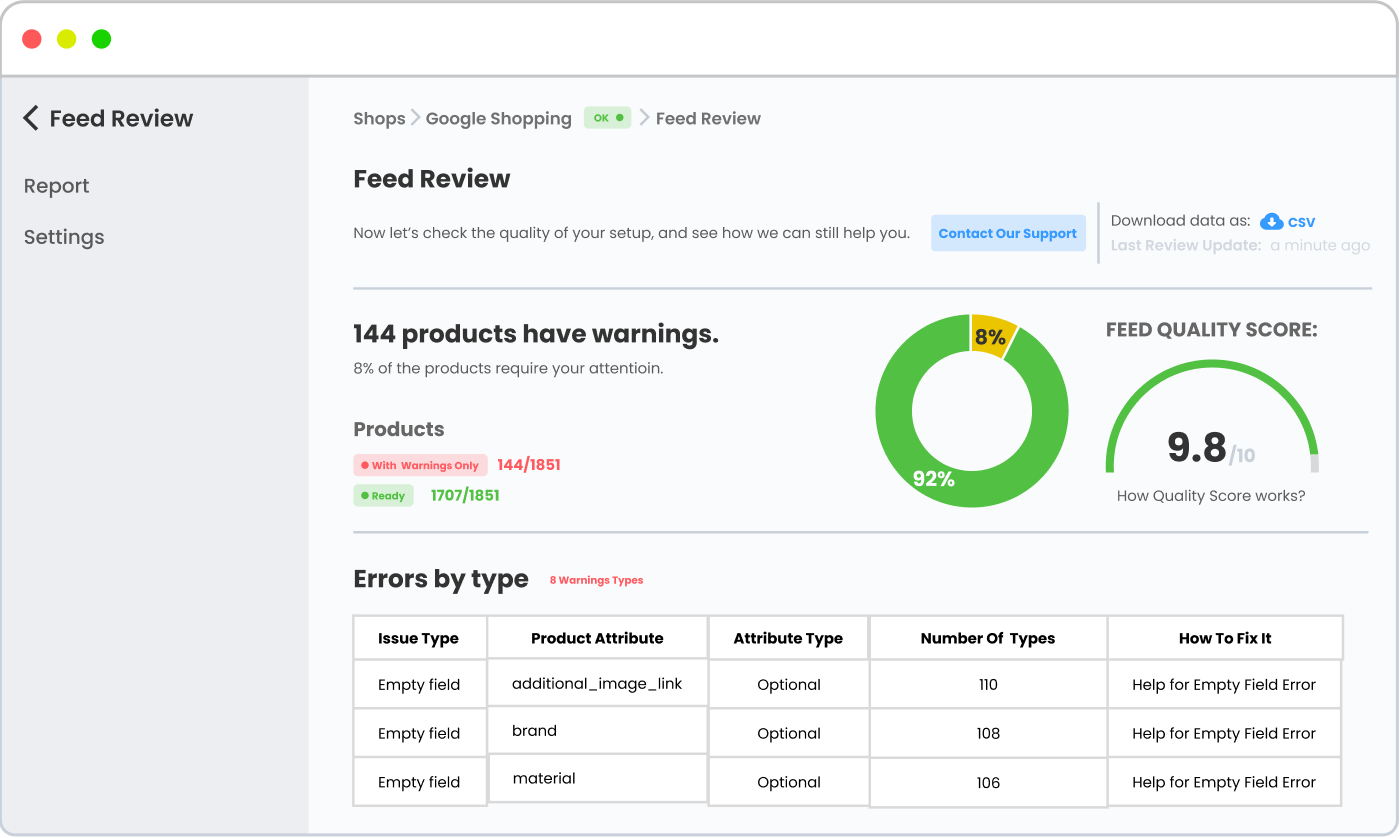Open Help for Empty Field Error for brand
Screen dimensions: 1400x838
(1223, 733)
